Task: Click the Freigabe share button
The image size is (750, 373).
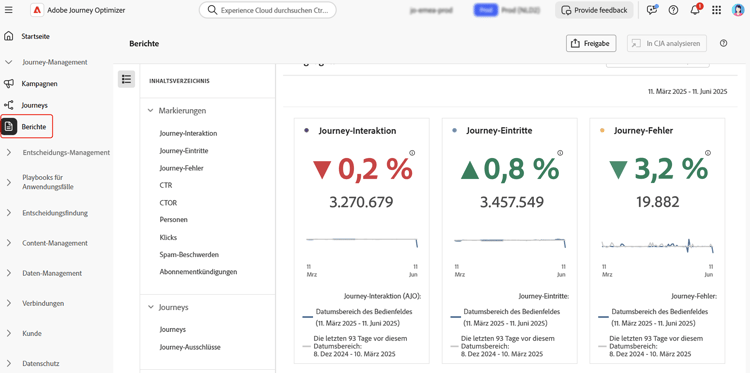Action: (591, 44)
